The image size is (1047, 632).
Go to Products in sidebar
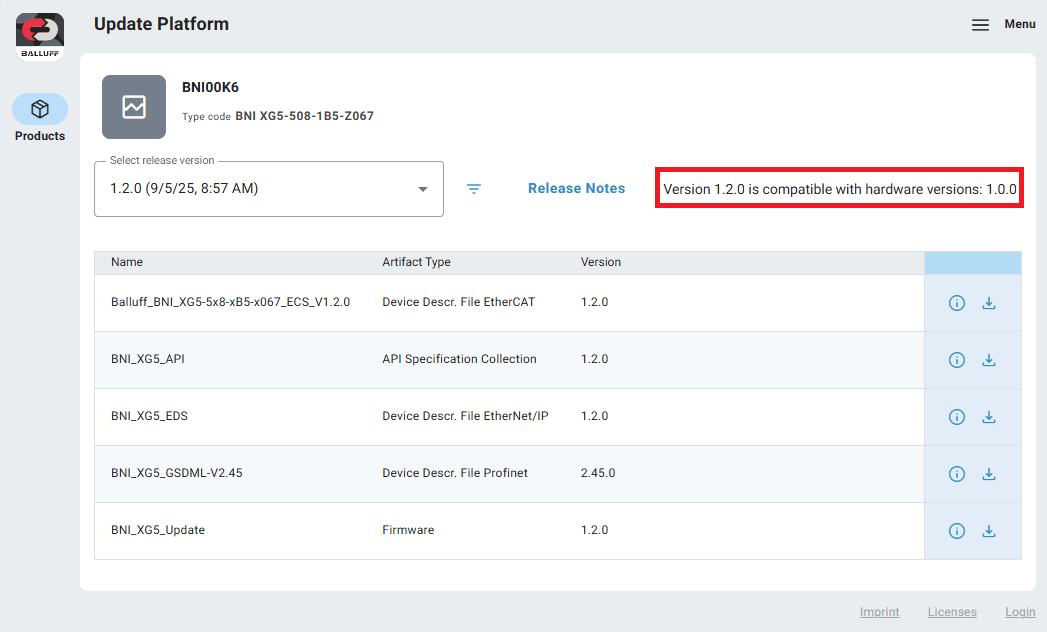pos(40,118)
